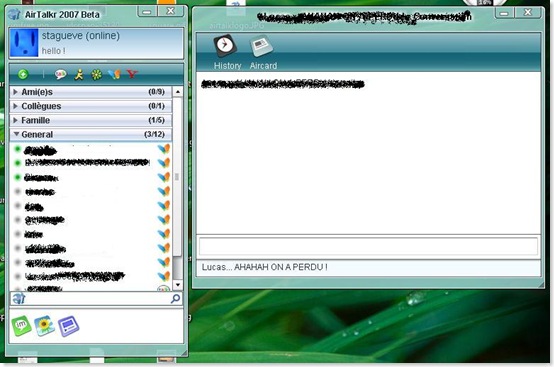Viewport: 554px width, 367px height.
Task: Click the contact search input field
Action: pos(96,299)
